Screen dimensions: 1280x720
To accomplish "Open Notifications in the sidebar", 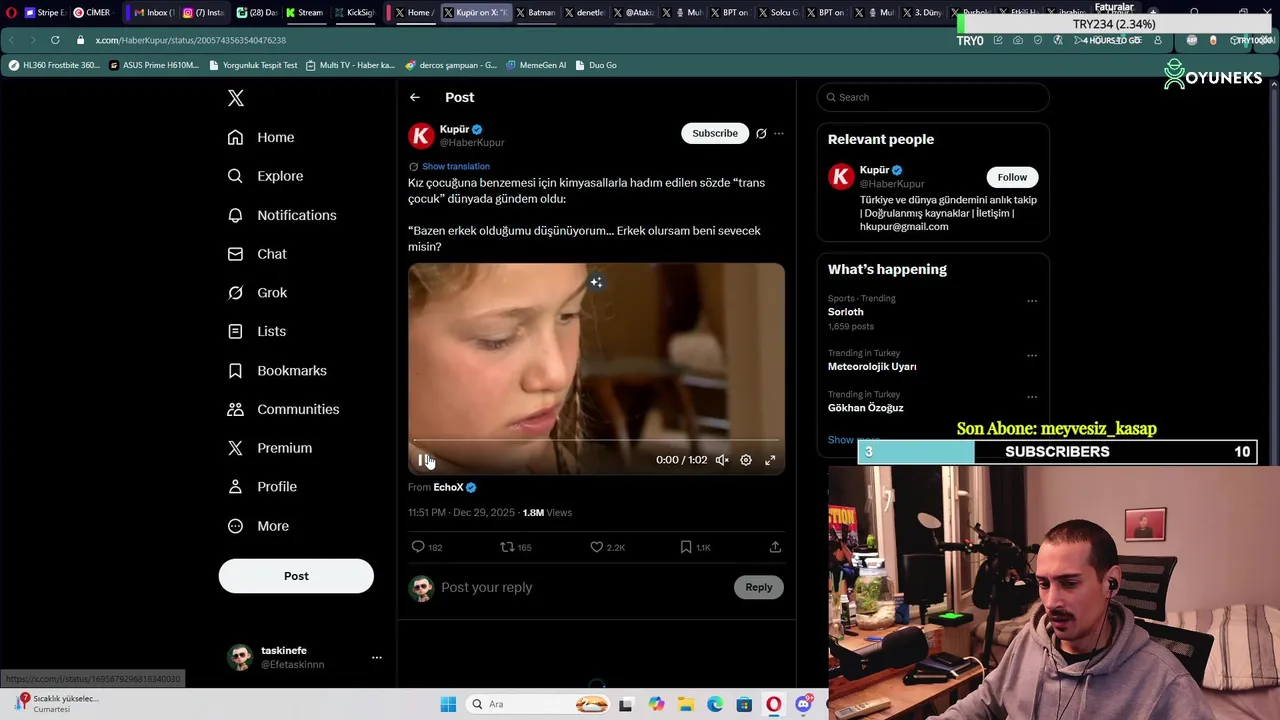I will [282, 215].
